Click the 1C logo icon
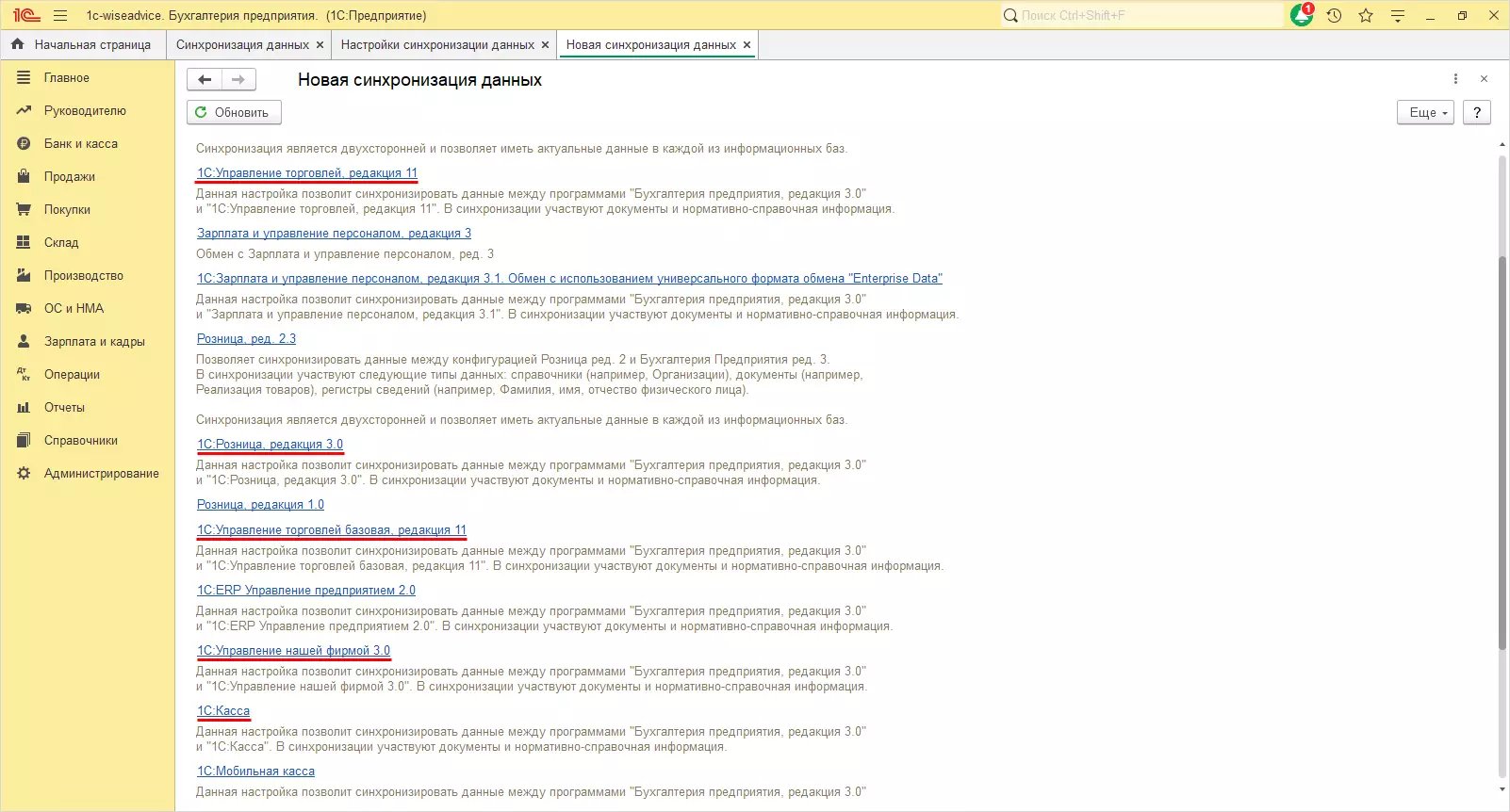Viewport: 1510px width, 812px height. tap(25, 15)
